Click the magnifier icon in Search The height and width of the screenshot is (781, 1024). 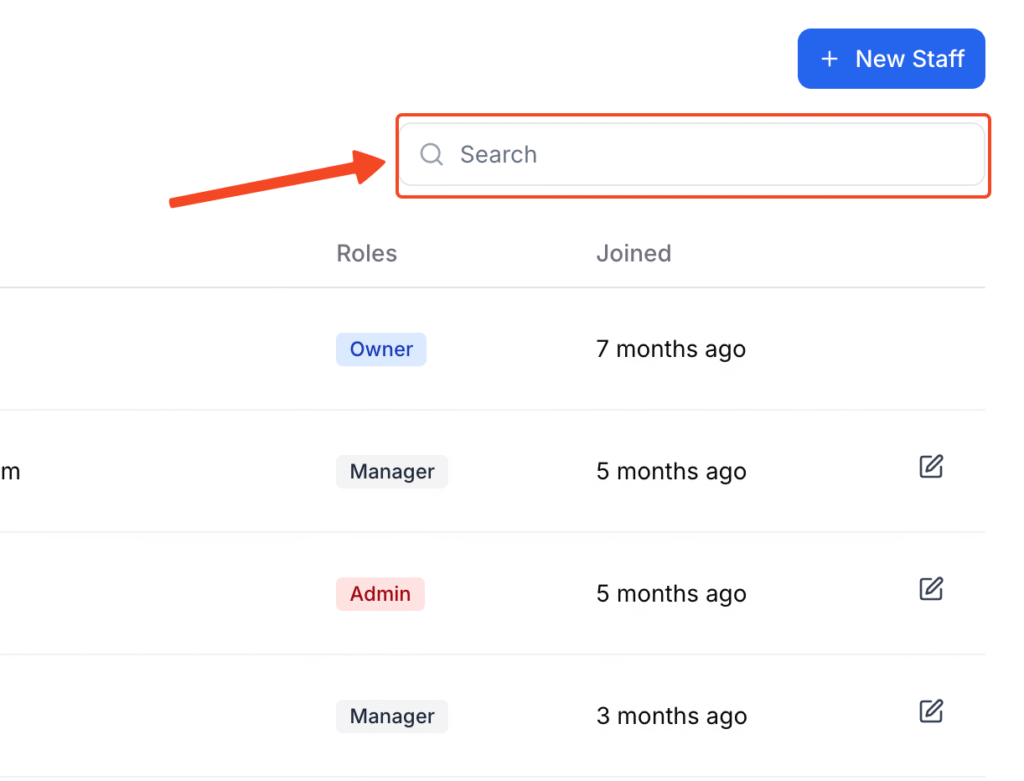point(431,155)
